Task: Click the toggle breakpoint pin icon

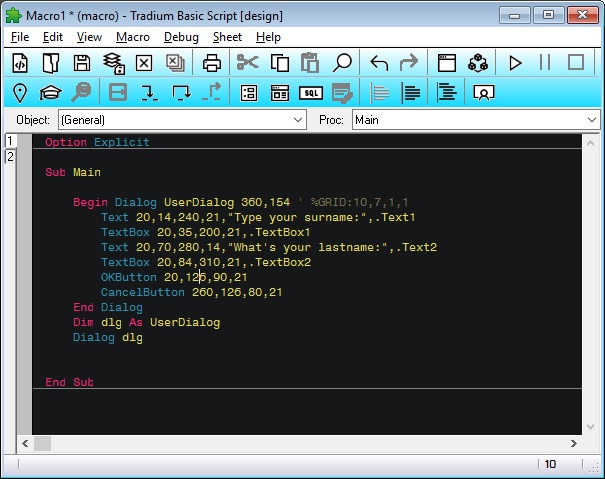Action: (x=20, y=92)
